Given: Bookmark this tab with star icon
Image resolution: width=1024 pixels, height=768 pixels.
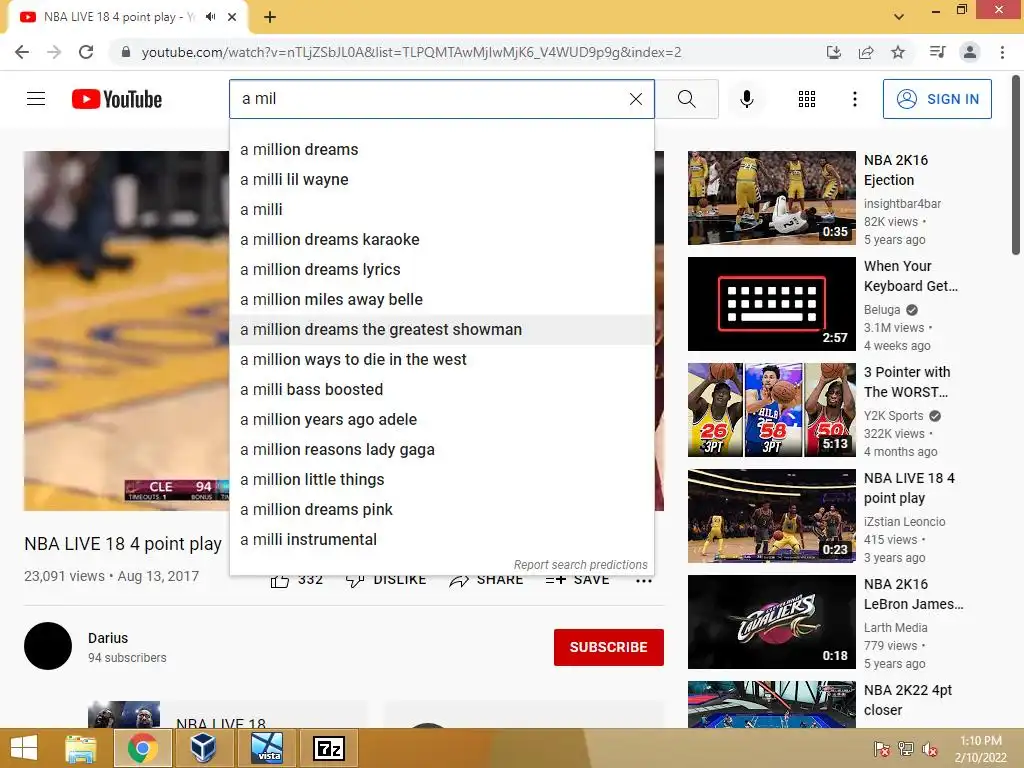Looking at the screenshot, I should 898,52.
